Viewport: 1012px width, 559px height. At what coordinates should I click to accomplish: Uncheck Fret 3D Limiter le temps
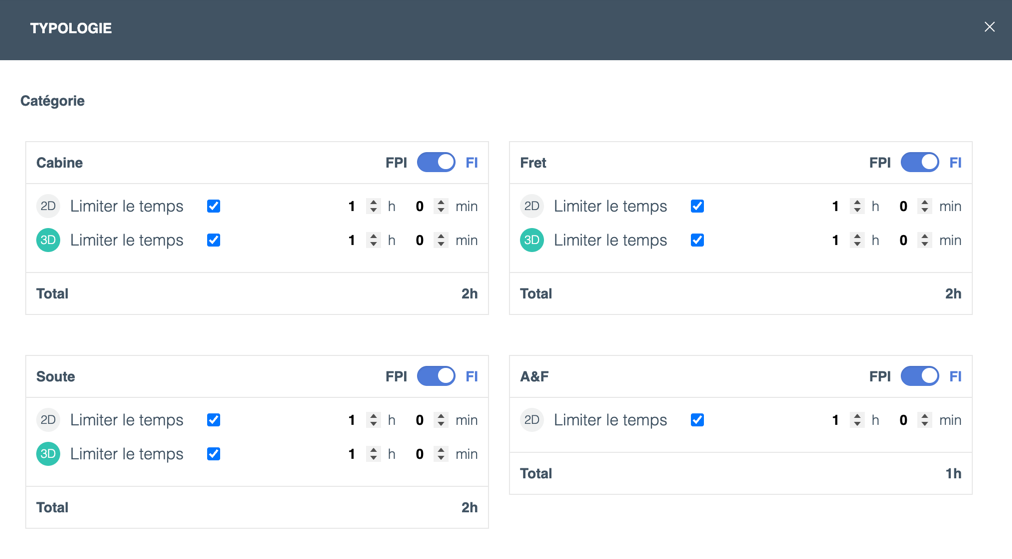[697, 240]
